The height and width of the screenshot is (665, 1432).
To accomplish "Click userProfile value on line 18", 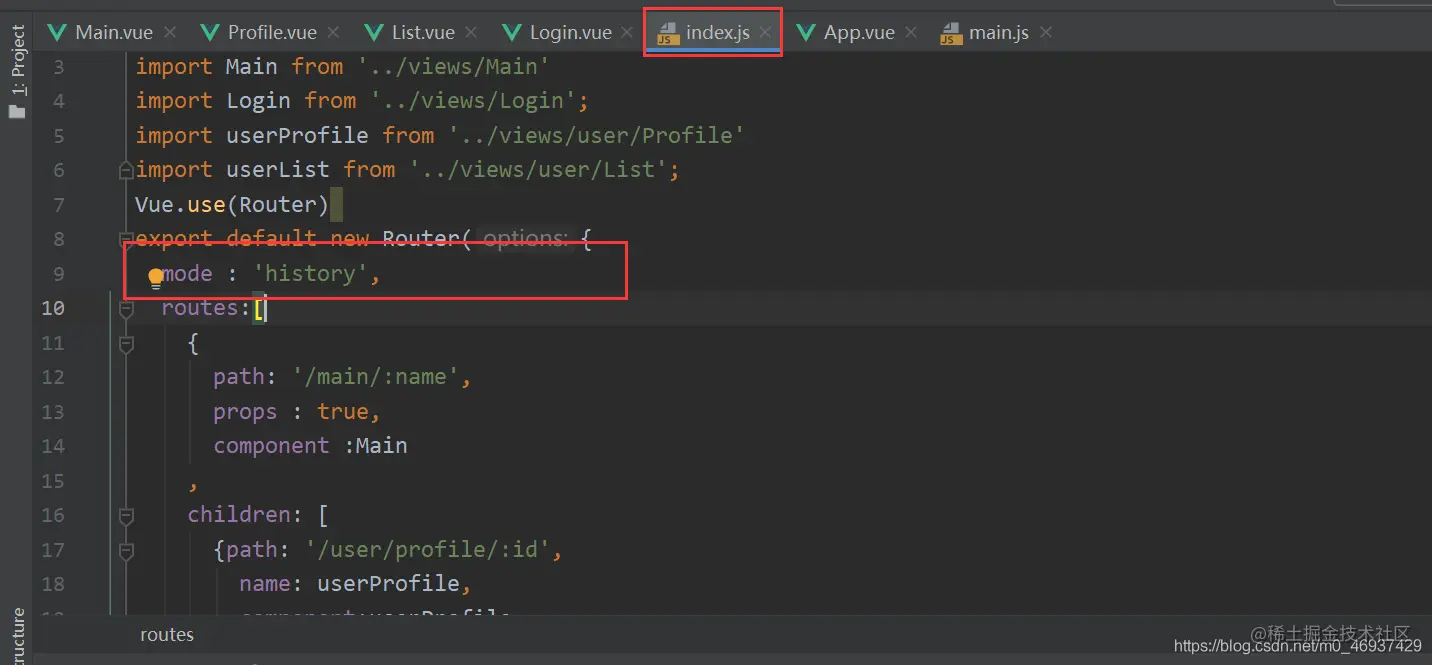I will pos(389,583).
